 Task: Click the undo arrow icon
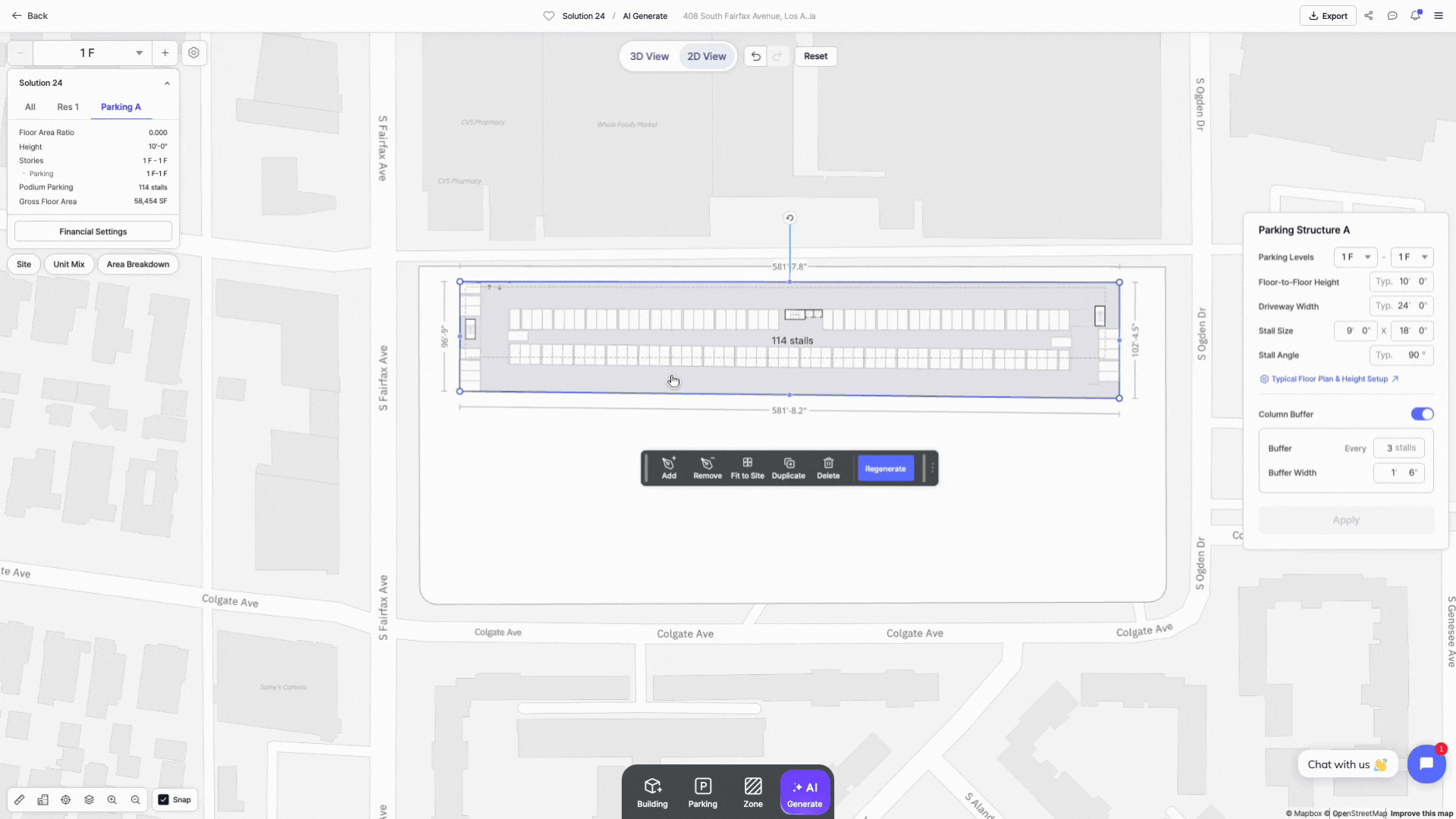pyautogui.click(x=755, y=56)
